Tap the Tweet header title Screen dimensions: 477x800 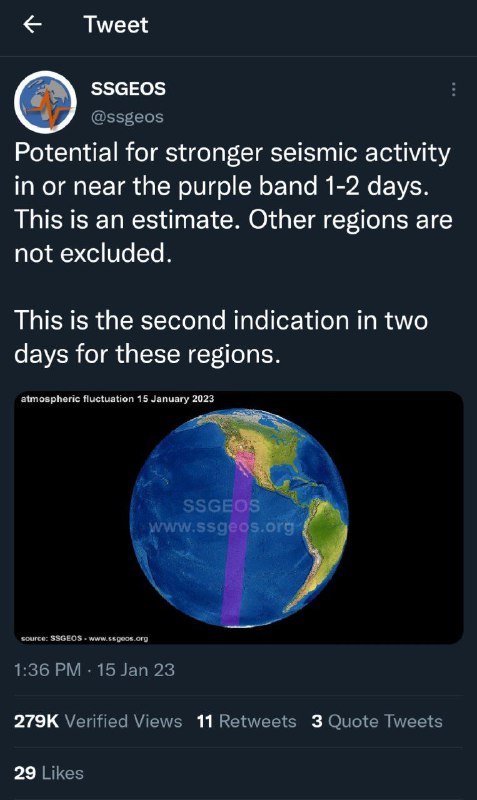[x=116, y=24]
